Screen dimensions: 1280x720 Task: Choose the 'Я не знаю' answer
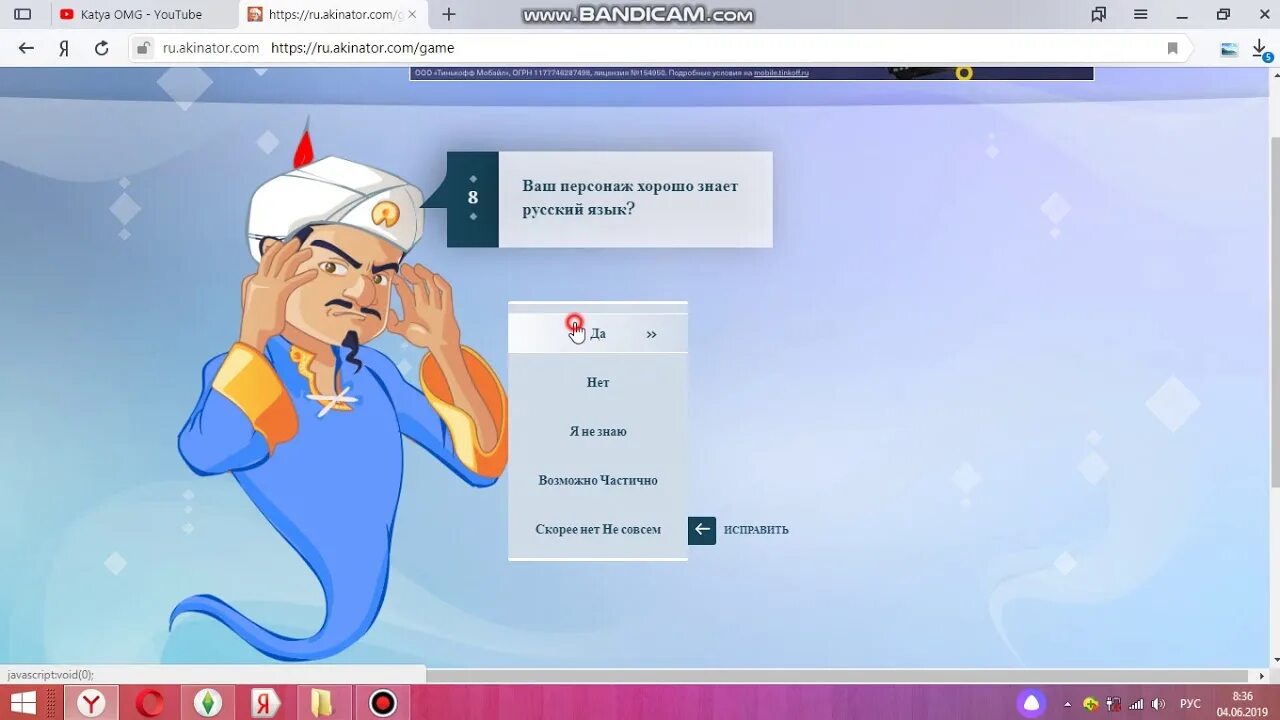pos(598,431)
